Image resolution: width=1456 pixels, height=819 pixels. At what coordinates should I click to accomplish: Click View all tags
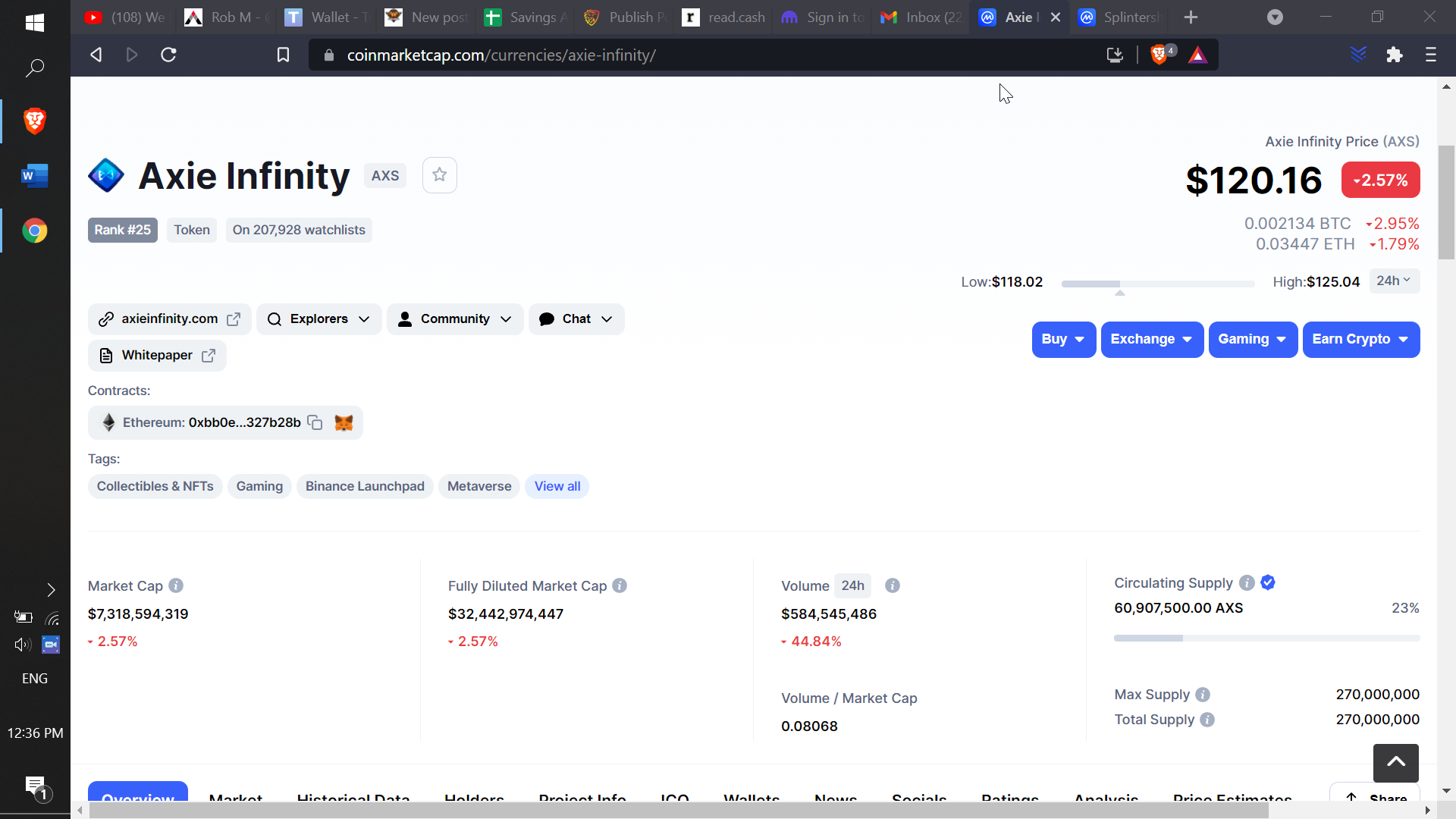(x=557, y=487)
